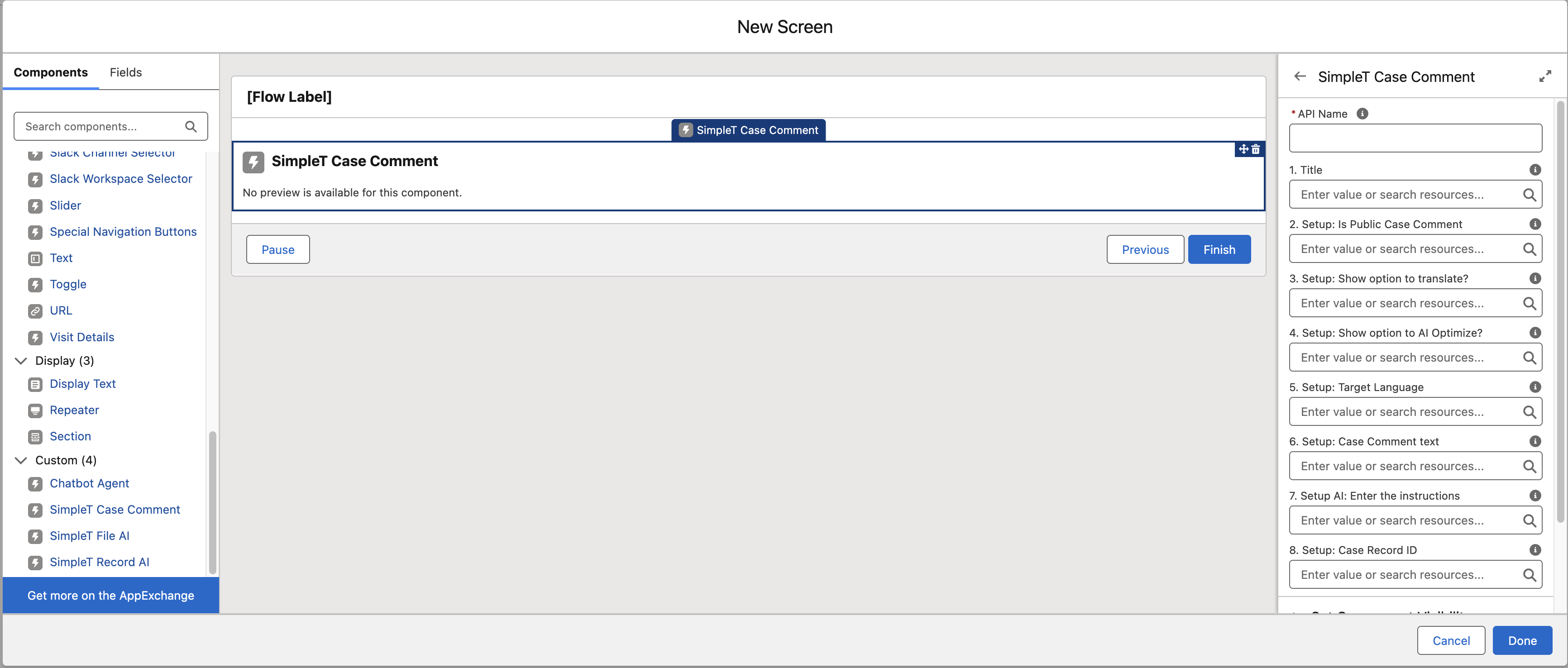Click the 'No preview is available' message text
Screen dimensions: 1568x668
[352, 192]
